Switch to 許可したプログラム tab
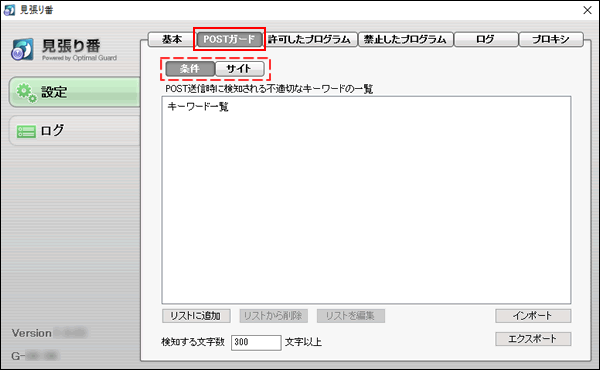This screenshot has width=600, height=370. (309, 39)
